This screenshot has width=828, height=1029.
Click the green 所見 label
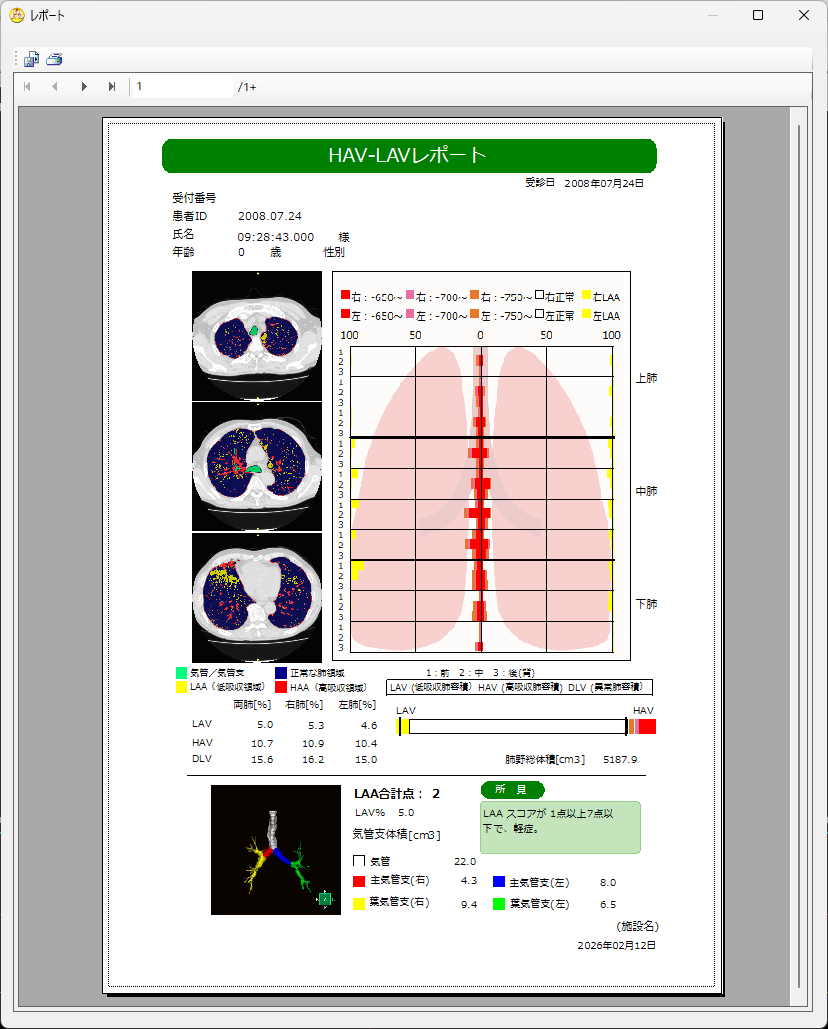tap(512, 790)
